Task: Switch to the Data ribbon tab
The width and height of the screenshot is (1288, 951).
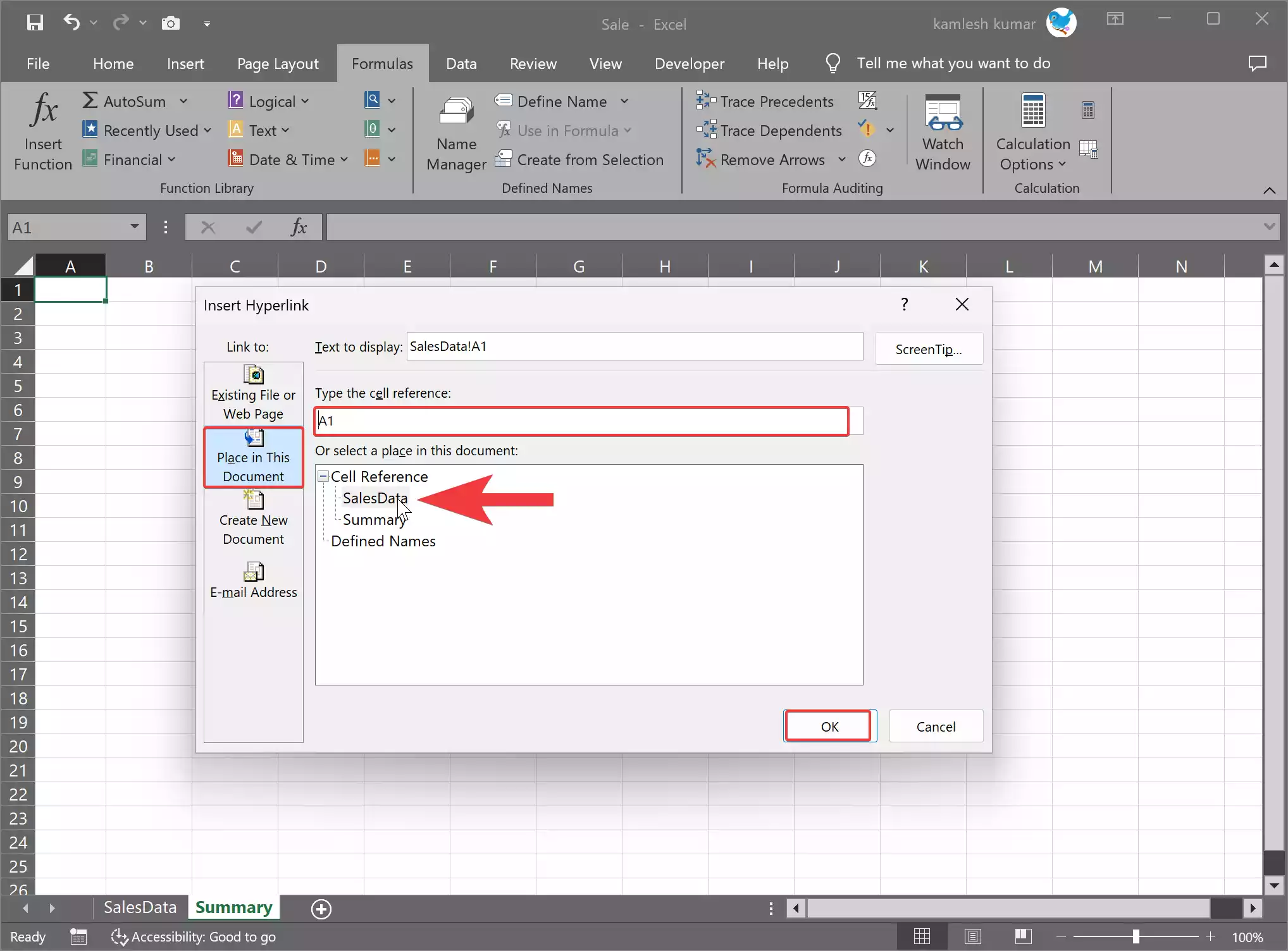Action: tap(461, 63)
